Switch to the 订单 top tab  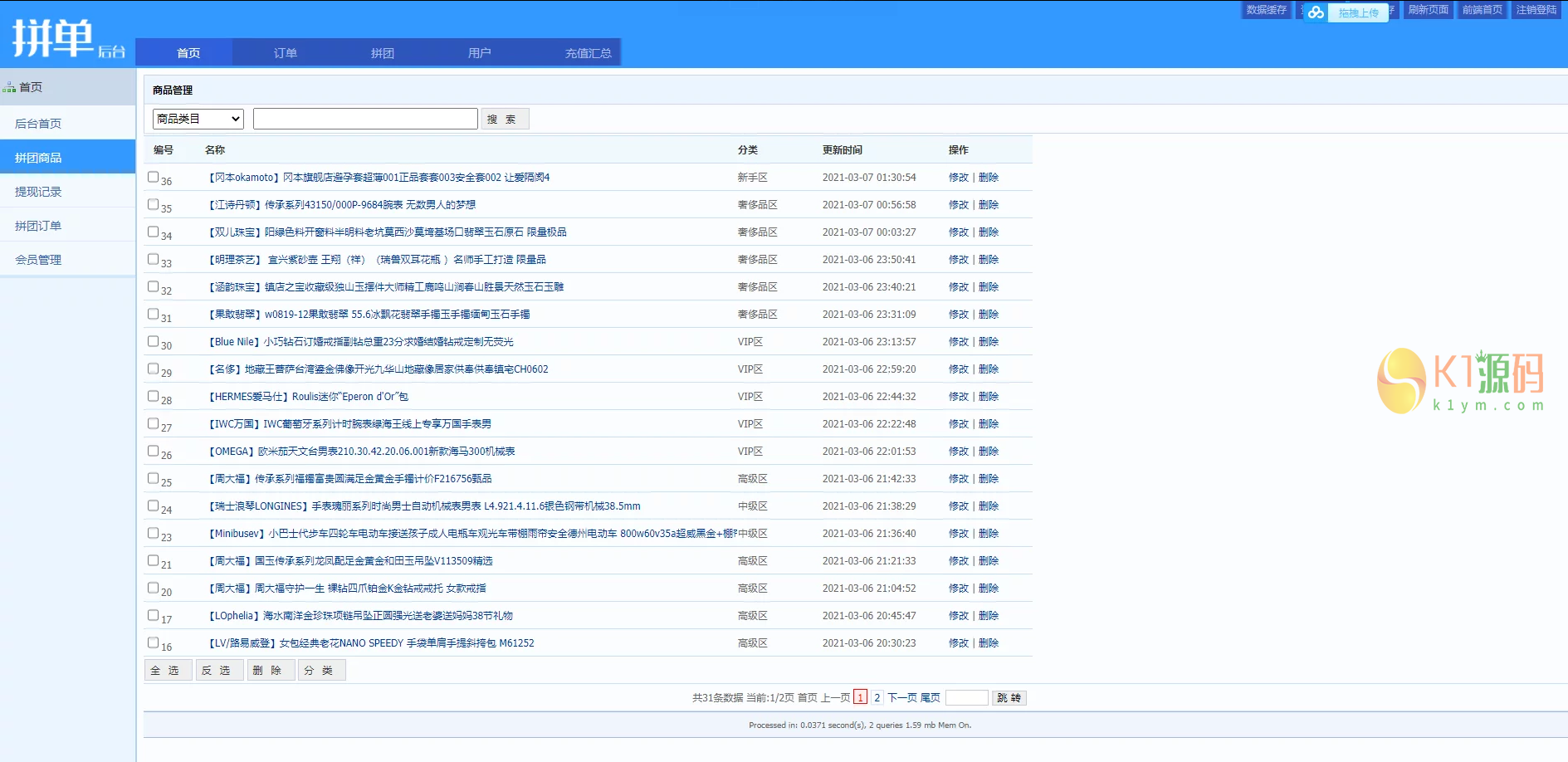coord(285,53)
